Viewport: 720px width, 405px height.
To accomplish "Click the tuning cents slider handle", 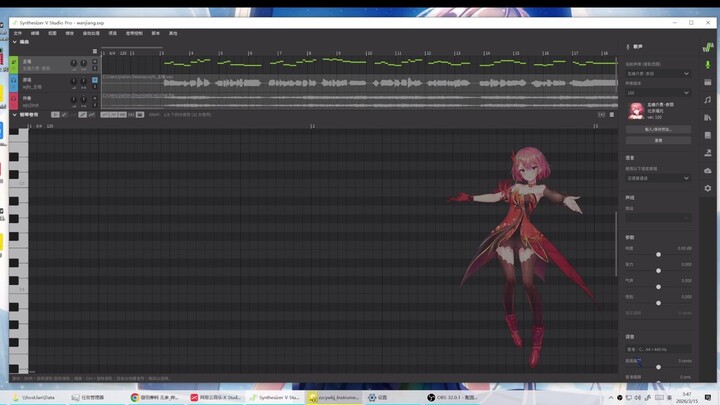I will point(658,367).
